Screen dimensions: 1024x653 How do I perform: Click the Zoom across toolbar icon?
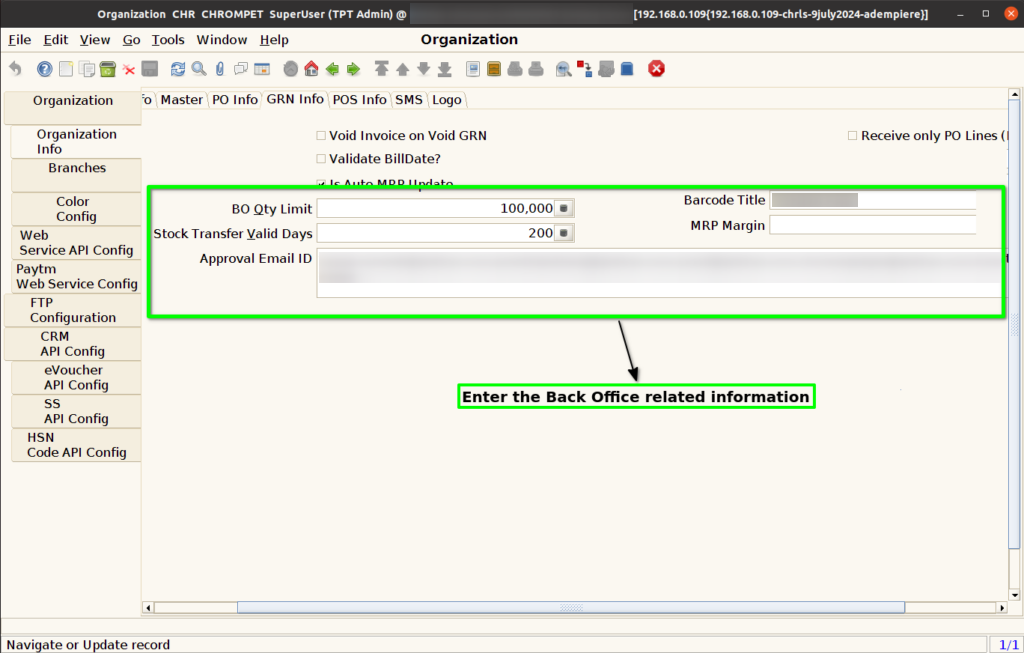(564, 69)
